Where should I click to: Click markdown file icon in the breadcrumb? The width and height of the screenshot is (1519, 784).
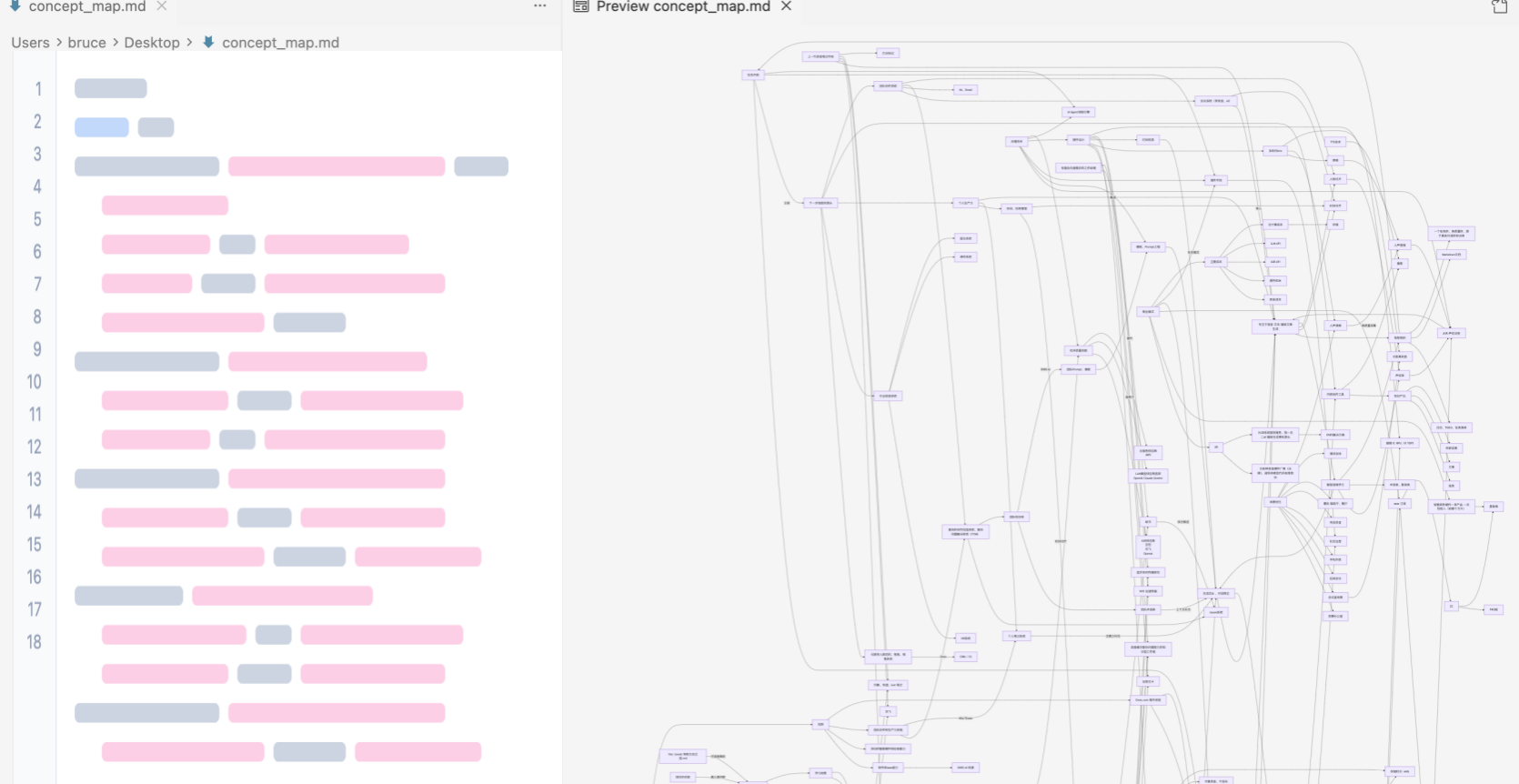[208, 43]
